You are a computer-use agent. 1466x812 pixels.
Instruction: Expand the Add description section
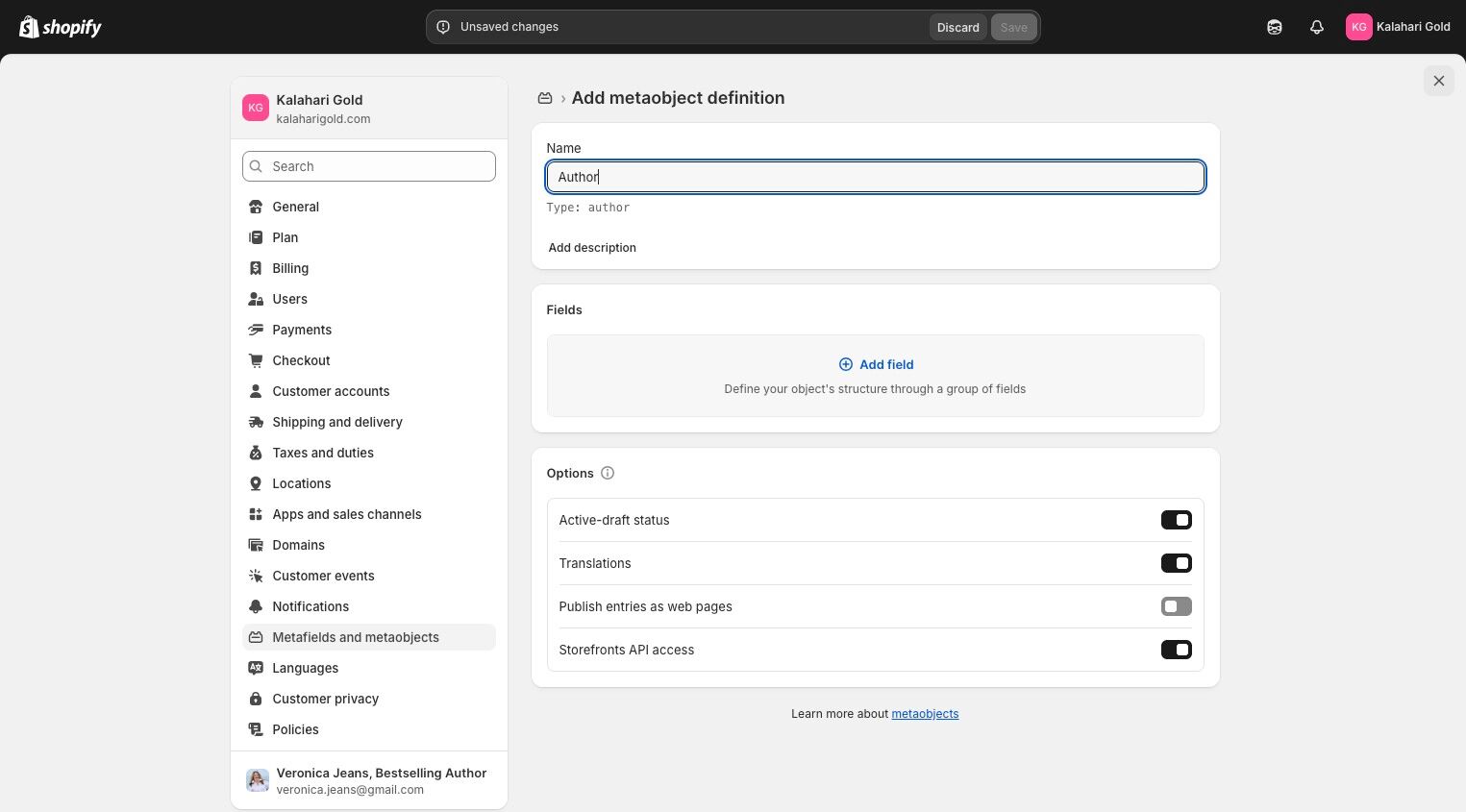(592, 248)
